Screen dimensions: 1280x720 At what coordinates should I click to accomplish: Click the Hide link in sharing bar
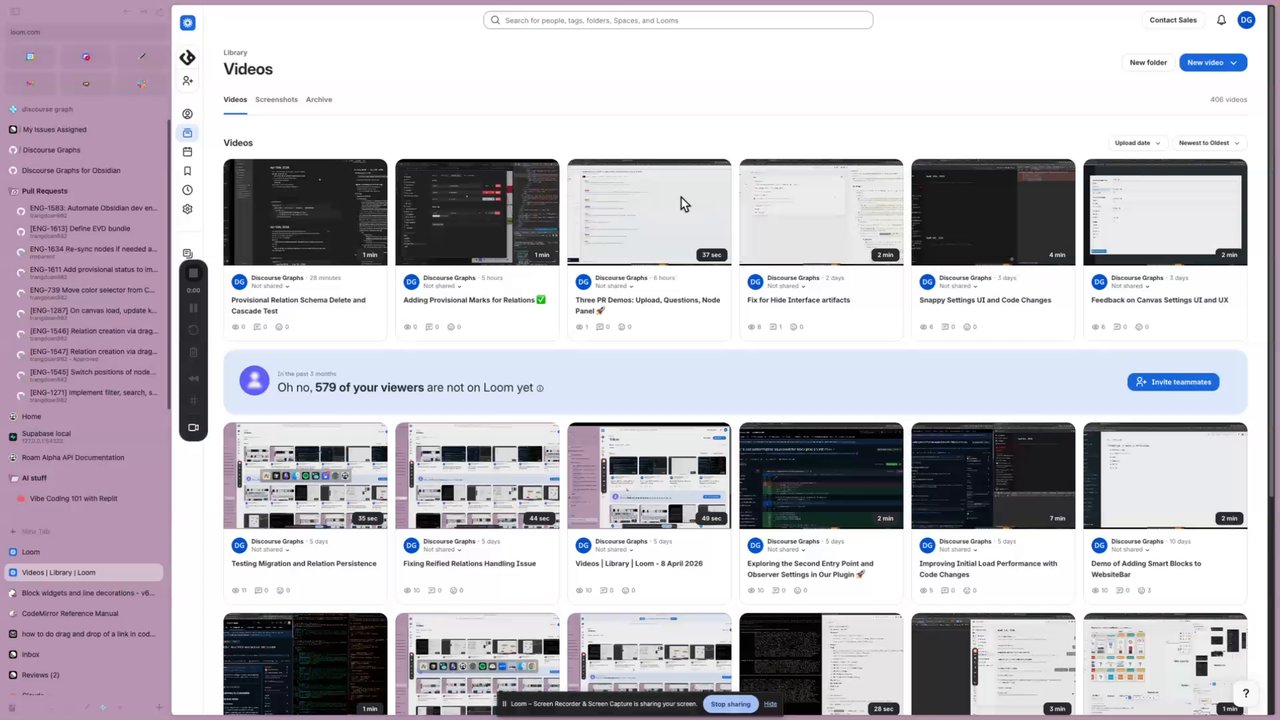pos(770,704)
